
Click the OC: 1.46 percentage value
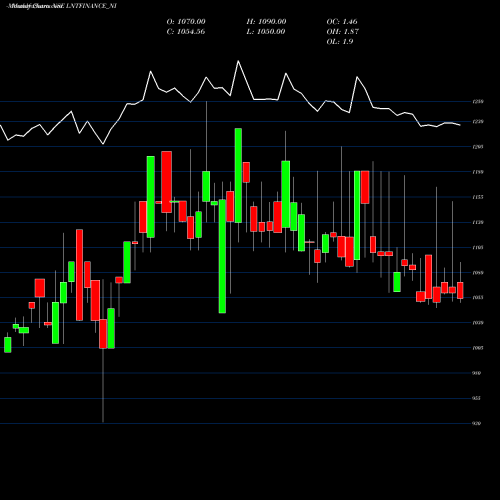(x=342, y=22)
